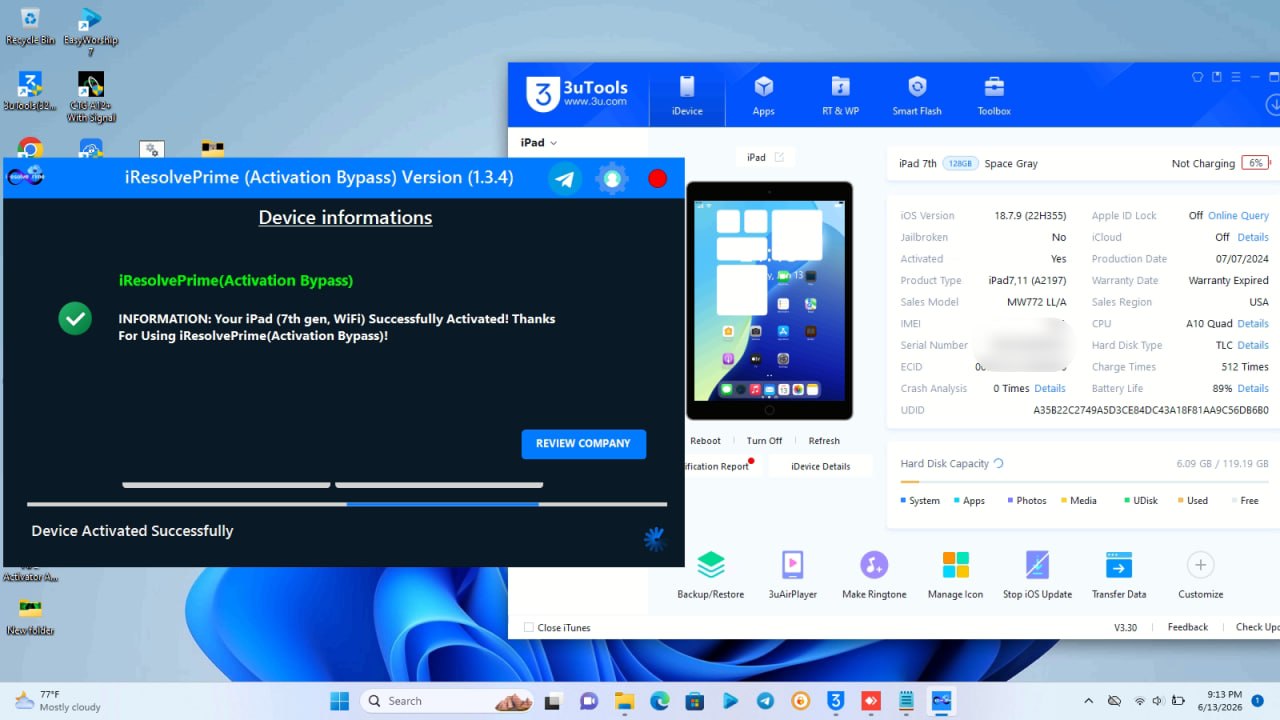Expand the iPad device dropdown

tap(539, 143)
